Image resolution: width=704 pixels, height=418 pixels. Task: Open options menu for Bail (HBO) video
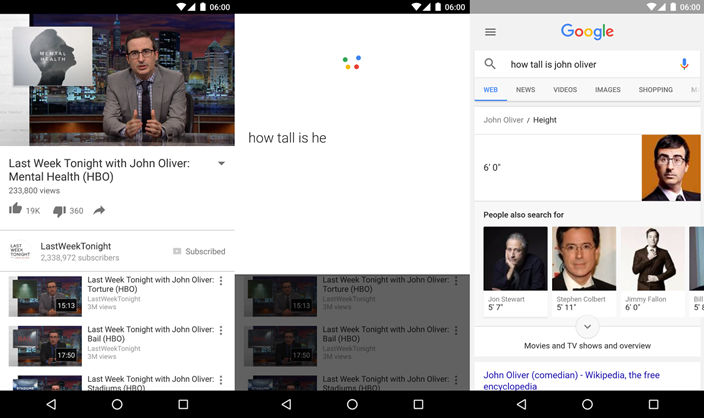tap(221, 330)
